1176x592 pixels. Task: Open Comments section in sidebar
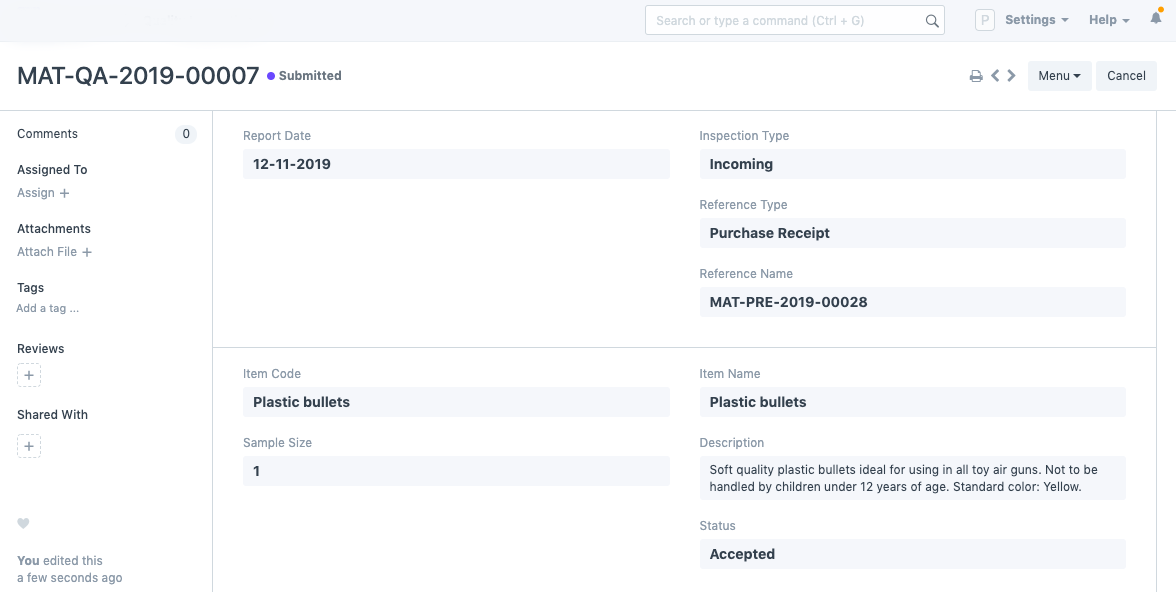point(47,134)
